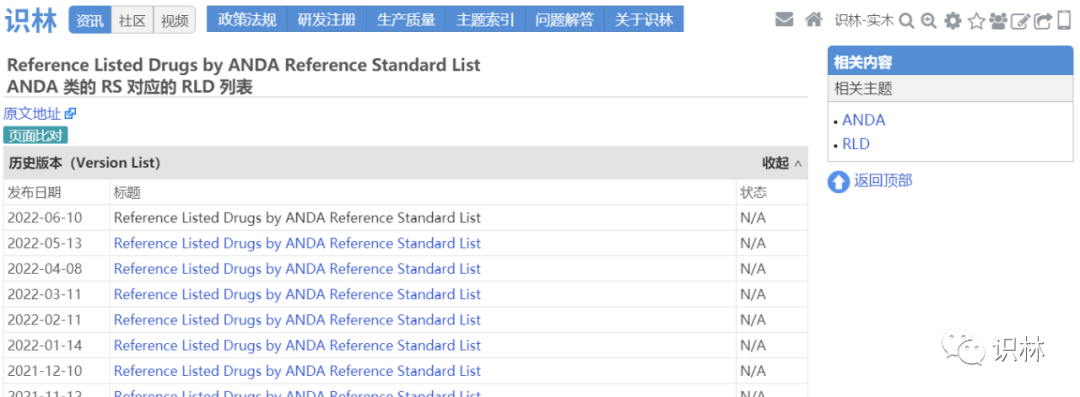
Task: Select the date cell 2022-05-13
Action: pos(44,243)
